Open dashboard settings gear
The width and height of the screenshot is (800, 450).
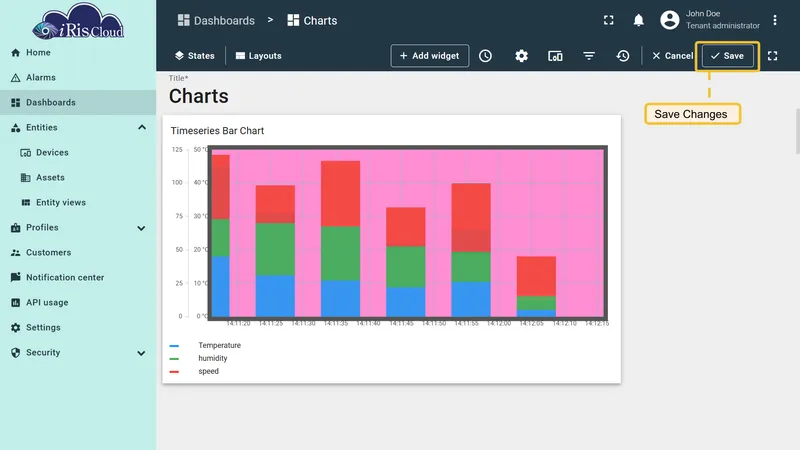[x=521, y=56]
